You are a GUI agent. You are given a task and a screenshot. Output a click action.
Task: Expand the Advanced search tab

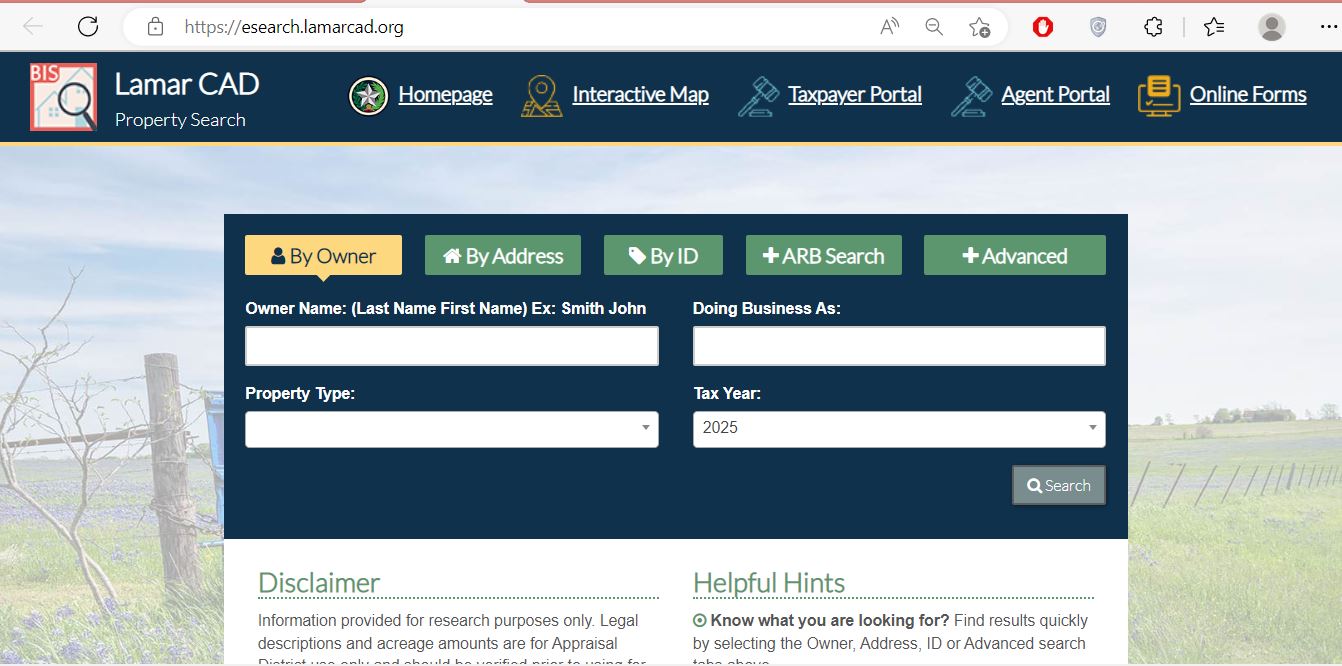1014,256
